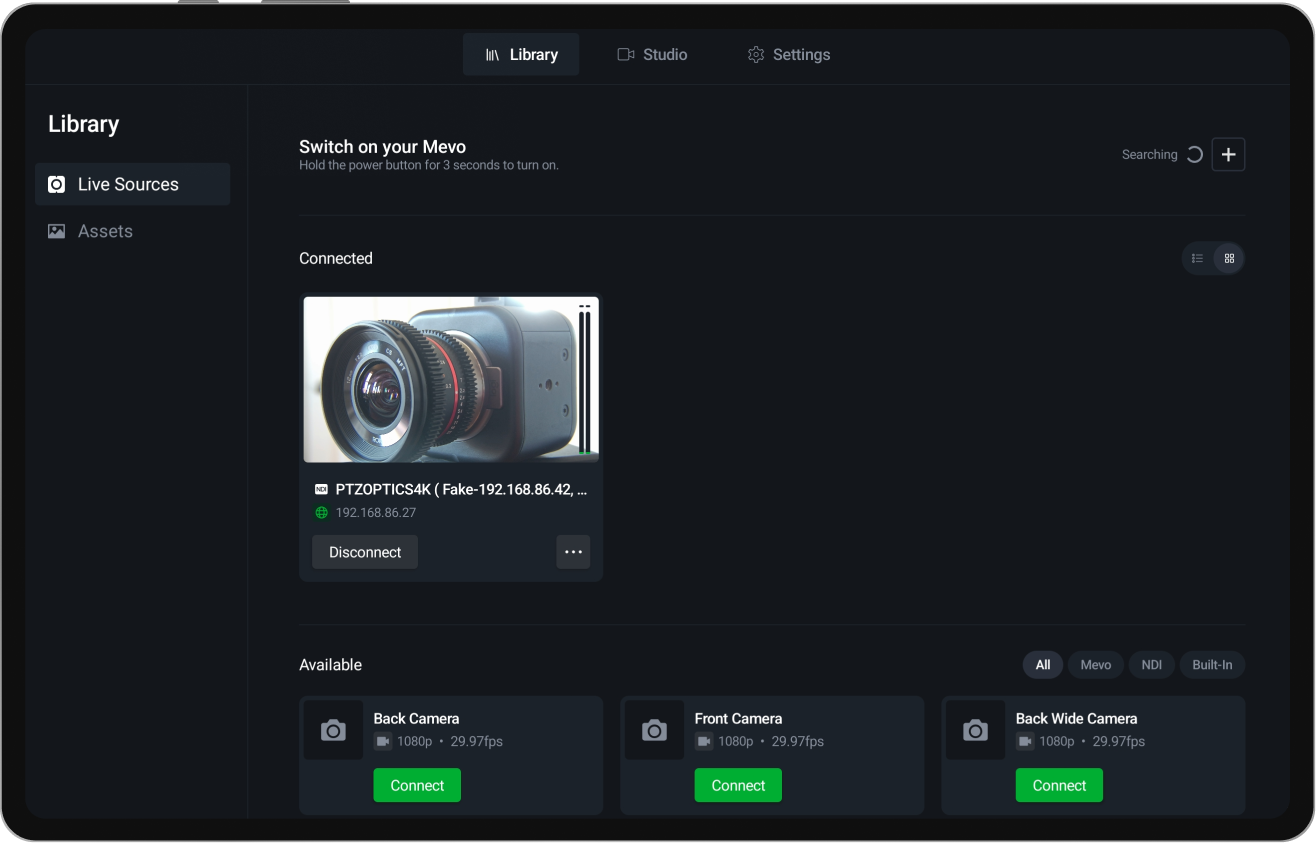Click the PTZOPTICS4K camera preview thumbnail
The height and width of the screenshot is (843, 1316).
pyautogui.click(x=450, y=379)
